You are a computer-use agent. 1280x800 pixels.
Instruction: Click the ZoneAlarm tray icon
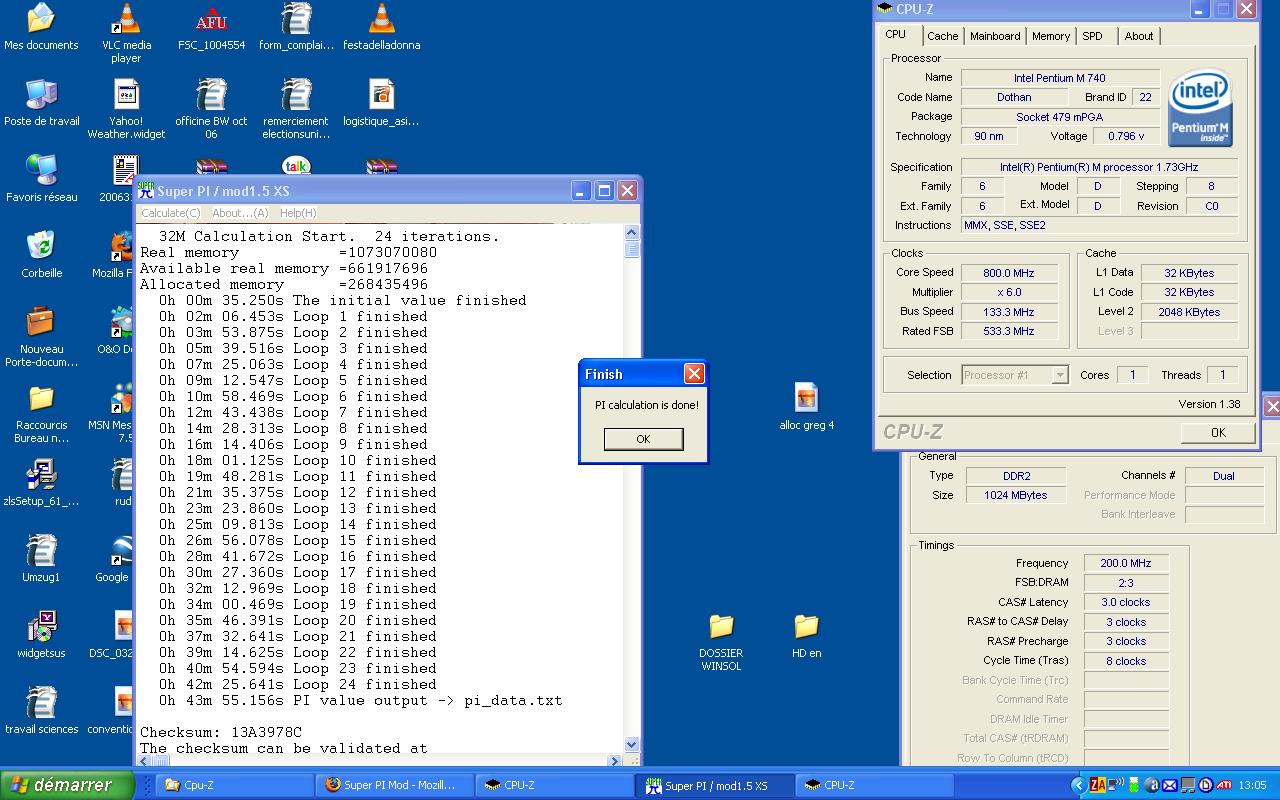[1098, 785]
